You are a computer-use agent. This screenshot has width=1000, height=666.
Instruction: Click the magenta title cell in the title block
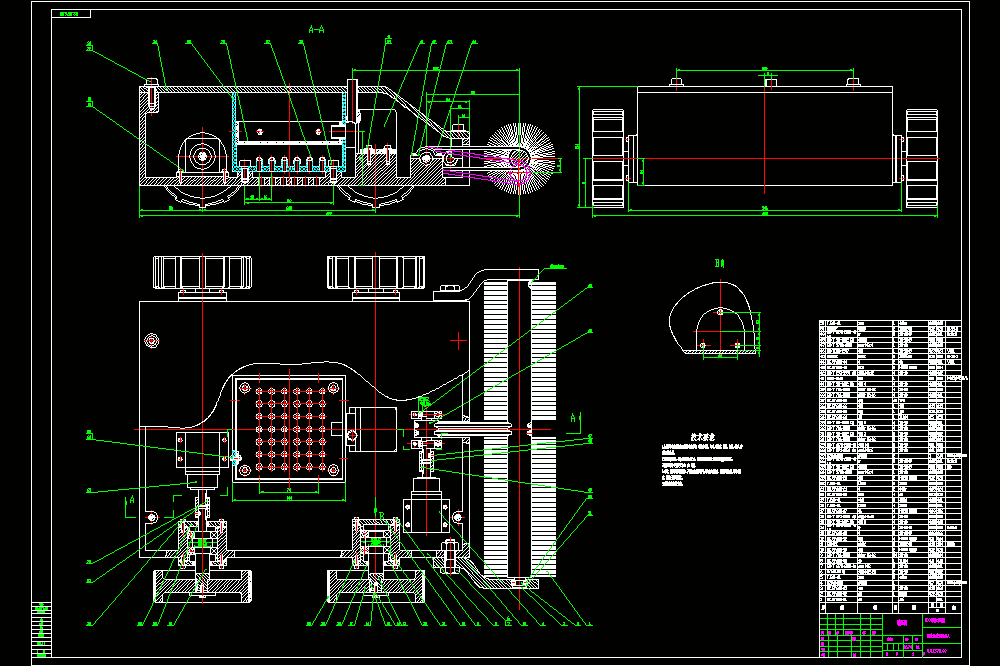click(902, 623)
